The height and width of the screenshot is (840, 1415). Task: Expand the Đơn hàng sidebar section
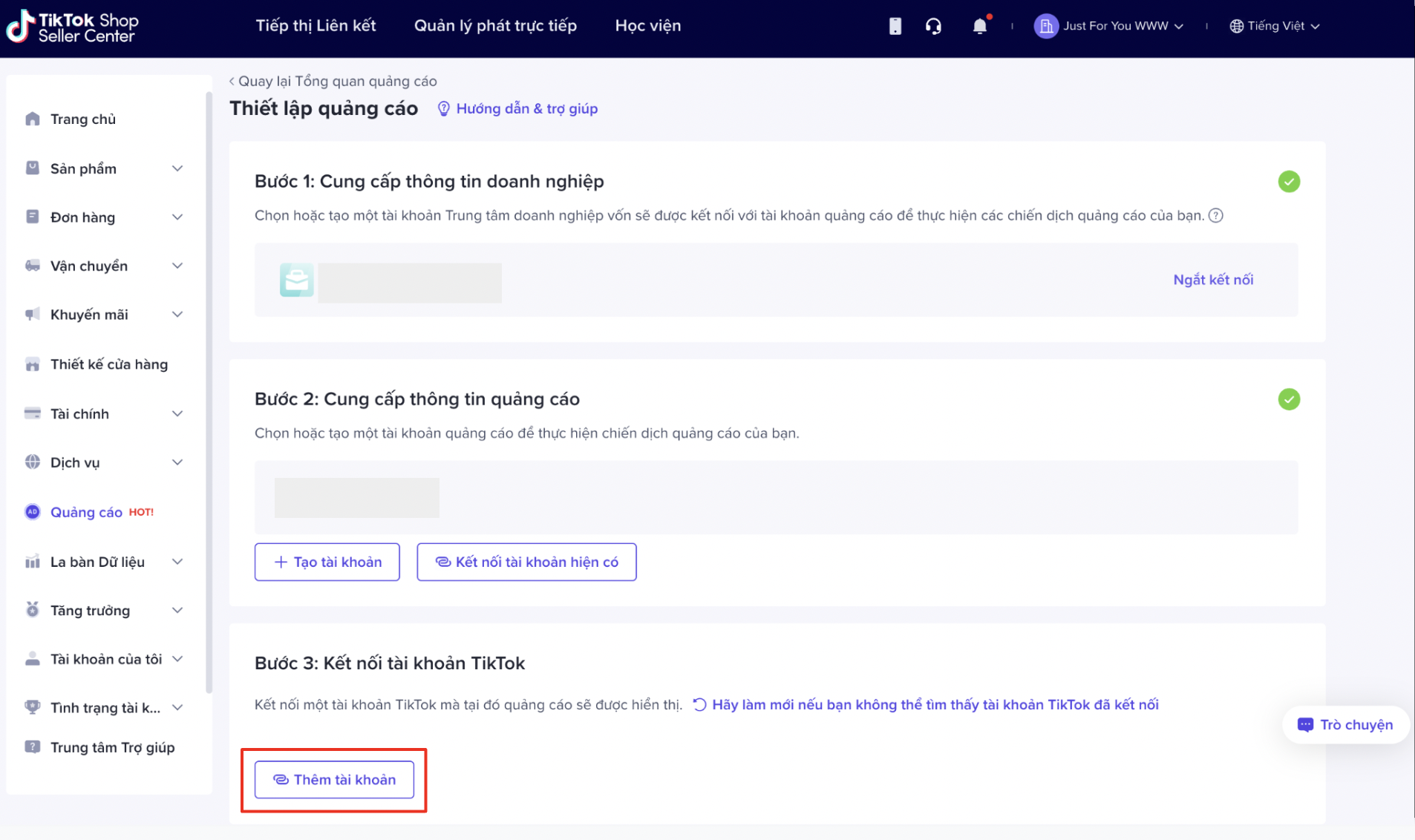coord(177,217)
